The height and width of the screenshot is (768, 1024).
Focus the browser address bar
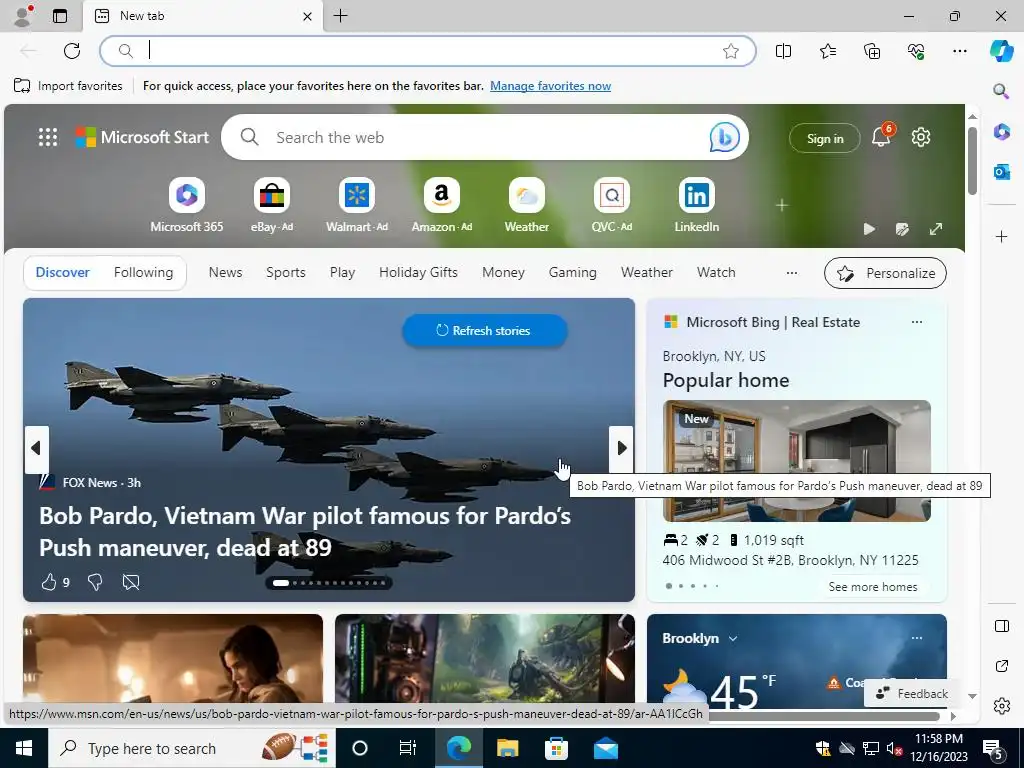428,51
